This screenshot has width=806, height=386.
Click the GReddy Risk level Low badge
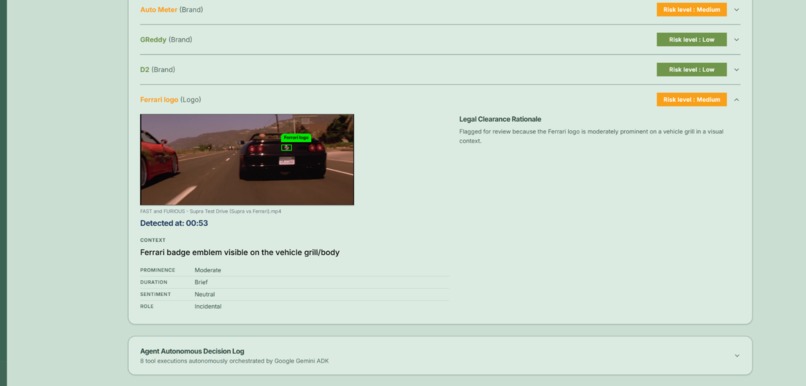[x=691, y=40]
